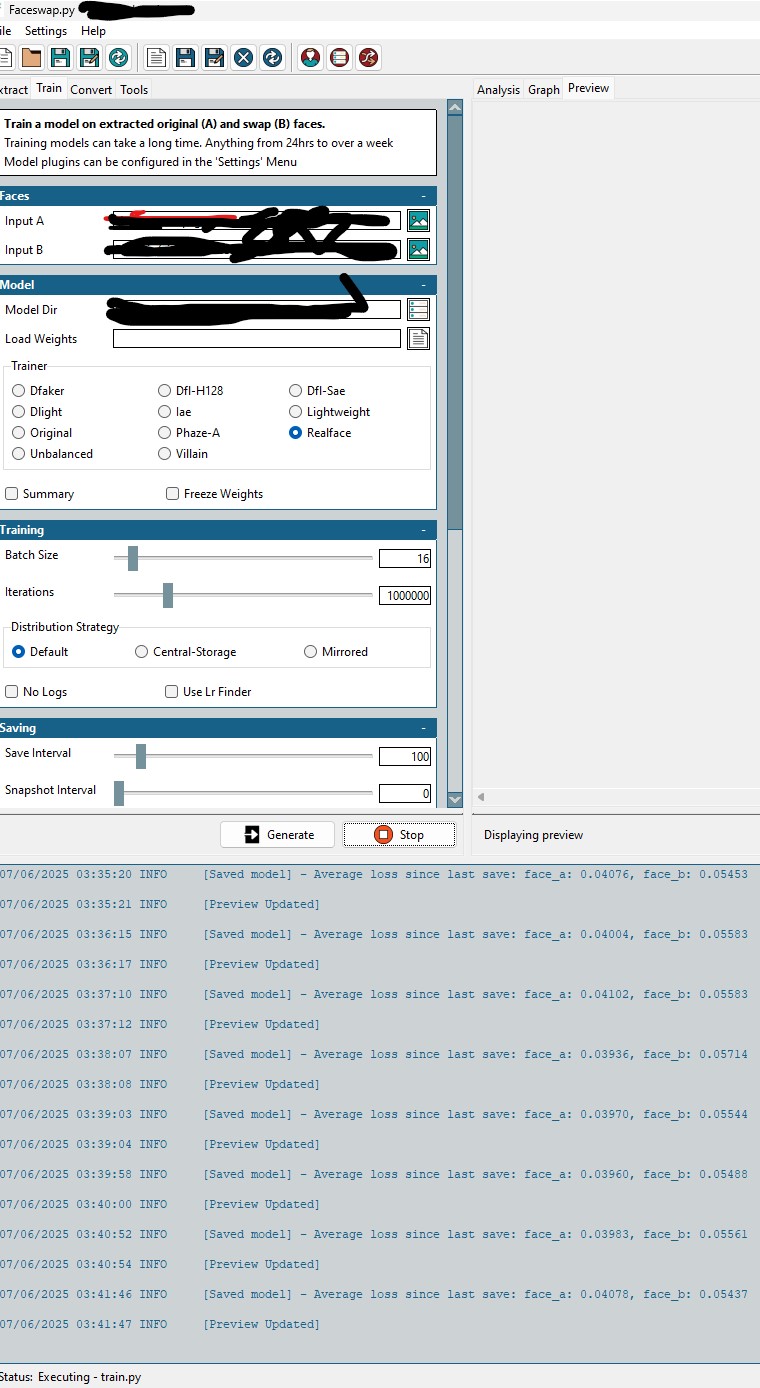Image resolution: width=760 pixels, height=1388 pixels.
Task: Clear task using the blue X icon
Action: [244, 57]
